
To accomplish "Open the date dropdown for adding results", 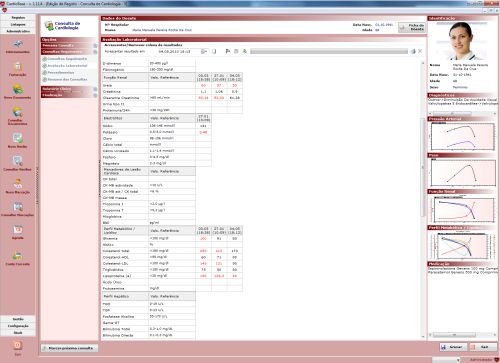I will pyautogui.click(x=204, y=51).
